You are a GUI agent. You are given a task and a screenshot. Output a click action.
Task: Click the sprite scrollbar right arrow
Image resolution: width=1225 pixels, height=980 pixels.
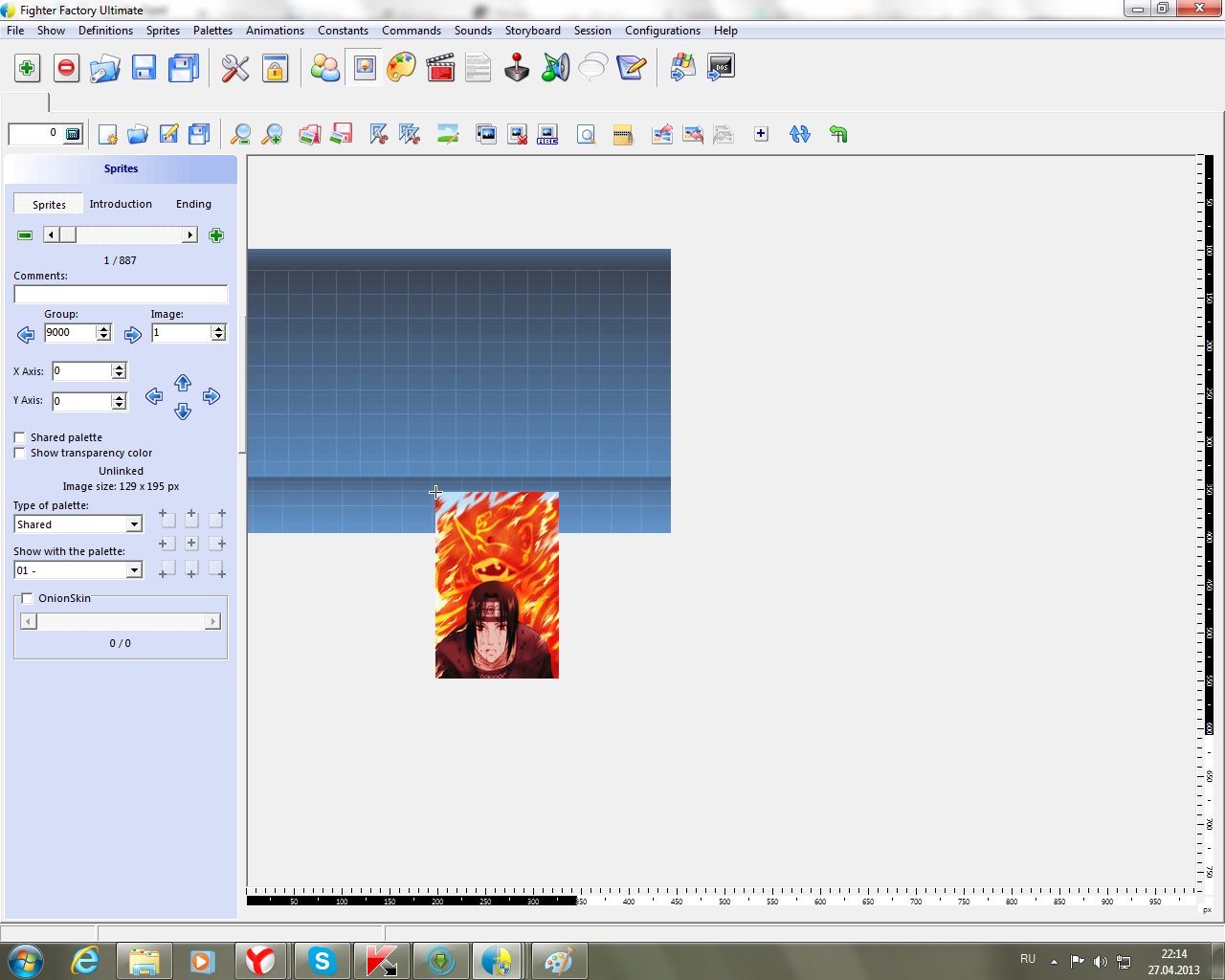click(189, 235)
